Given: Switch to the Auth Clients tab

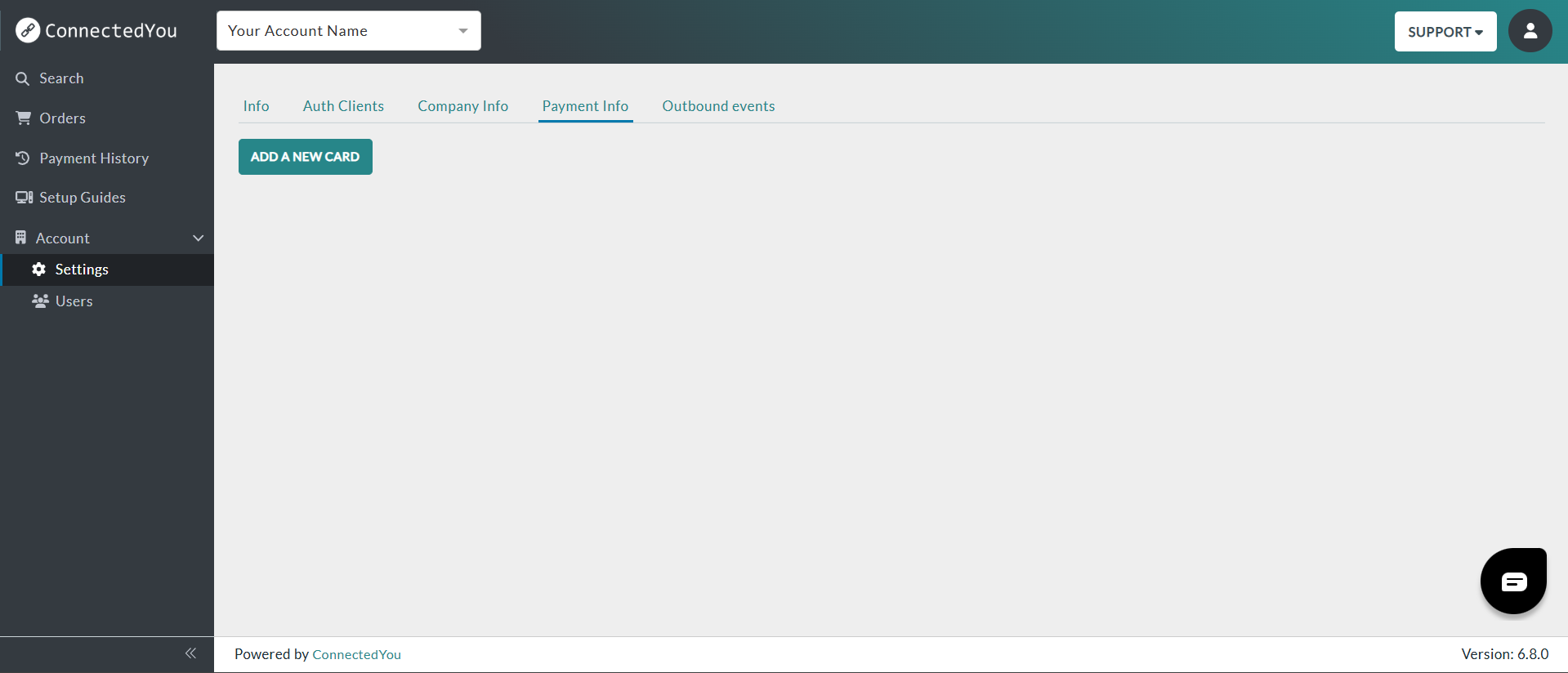Looking at the screenshot, I should coord(343,106).
